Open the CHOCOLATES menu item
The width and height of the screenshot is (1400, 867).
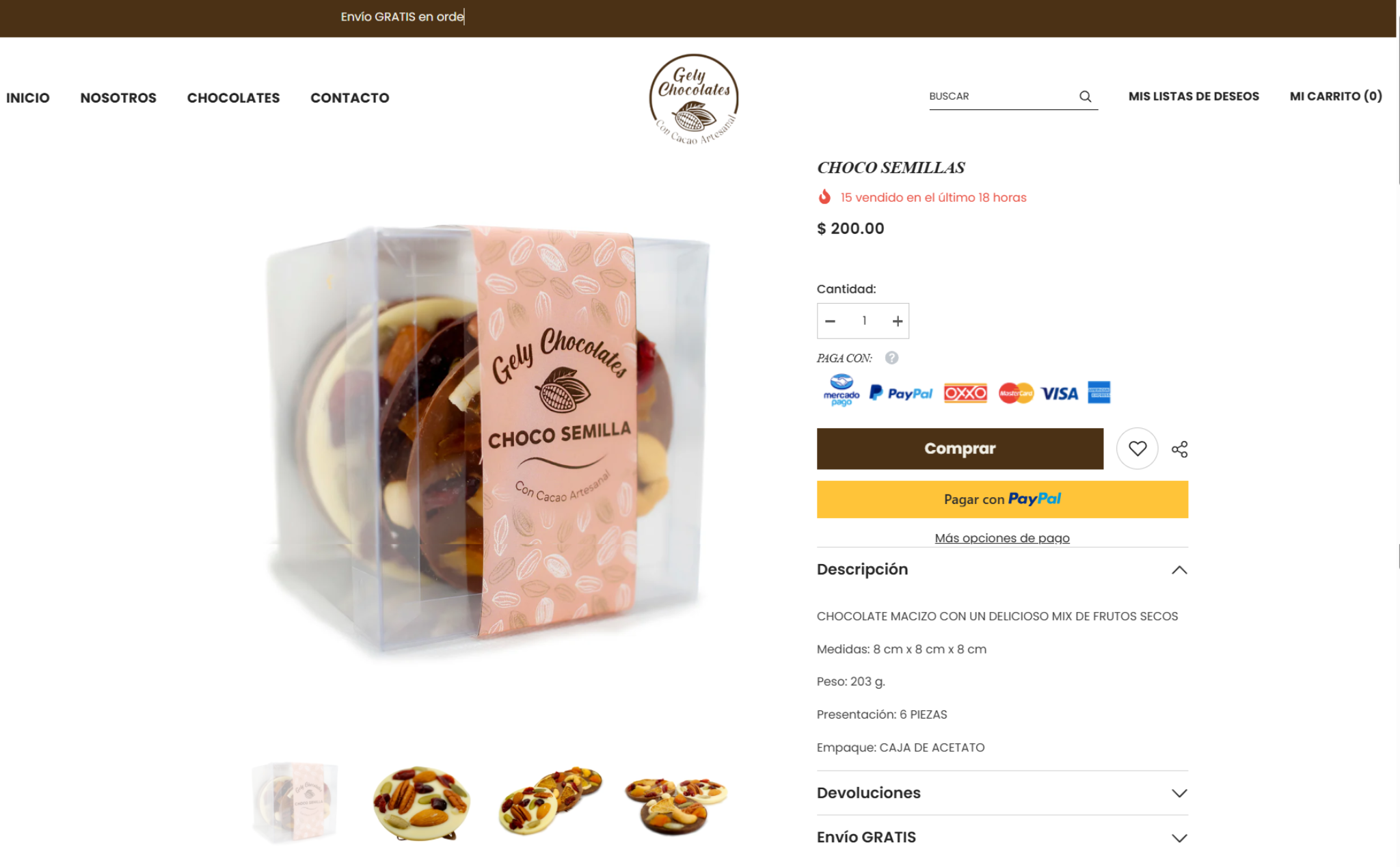click(233, 98)
